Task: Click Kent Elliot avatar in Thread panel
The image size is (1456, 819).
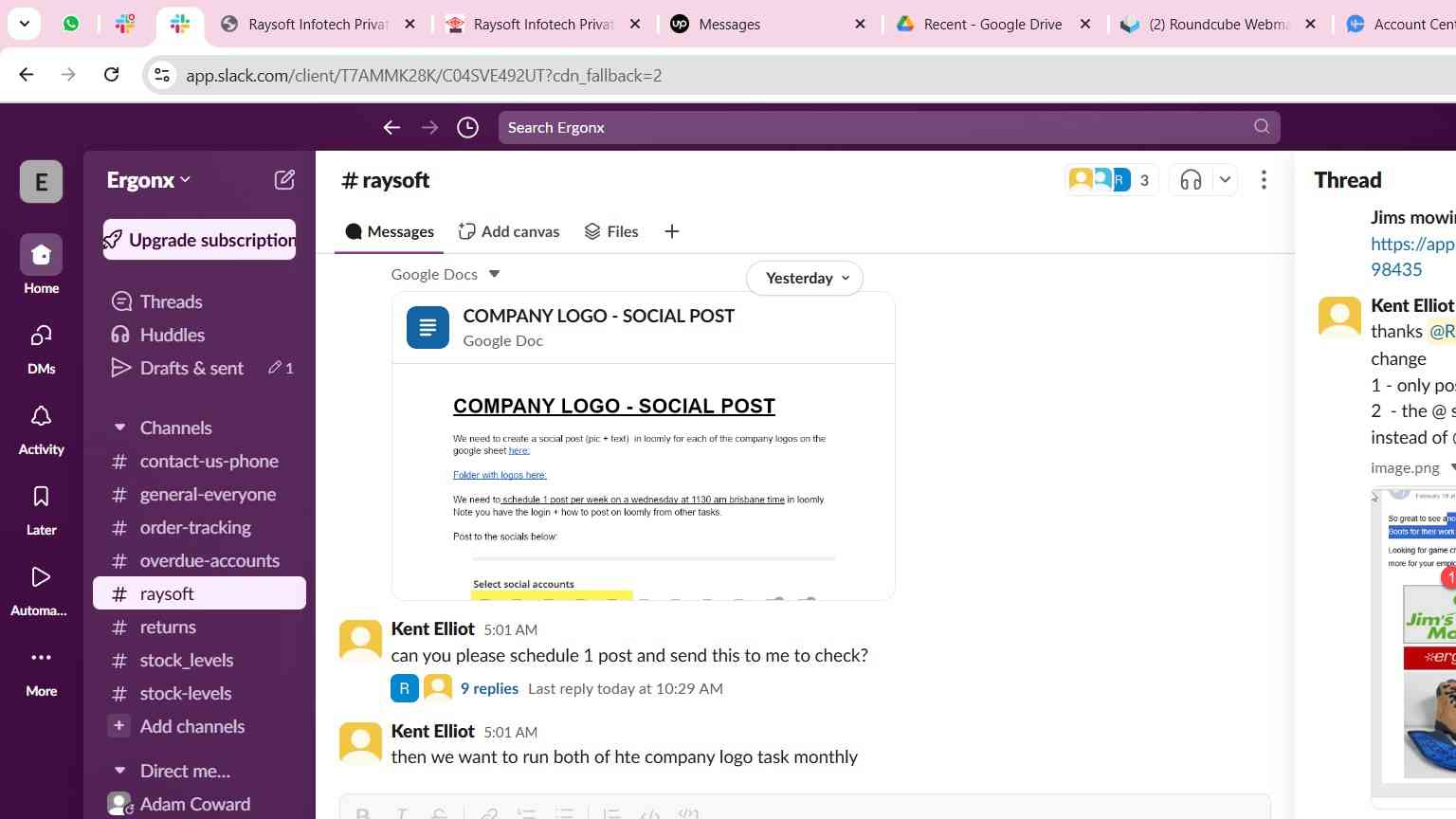Action: (x=1339, y=318)
